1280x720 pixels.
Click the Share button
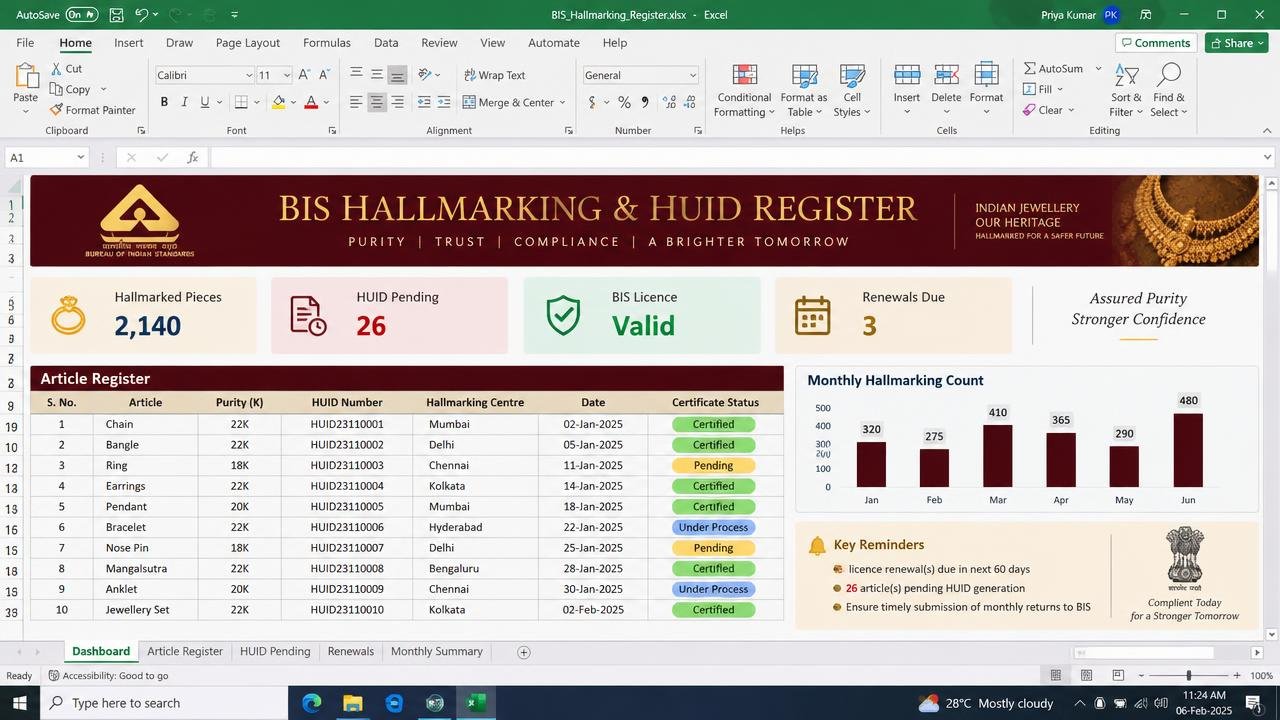coord(1237,43)
